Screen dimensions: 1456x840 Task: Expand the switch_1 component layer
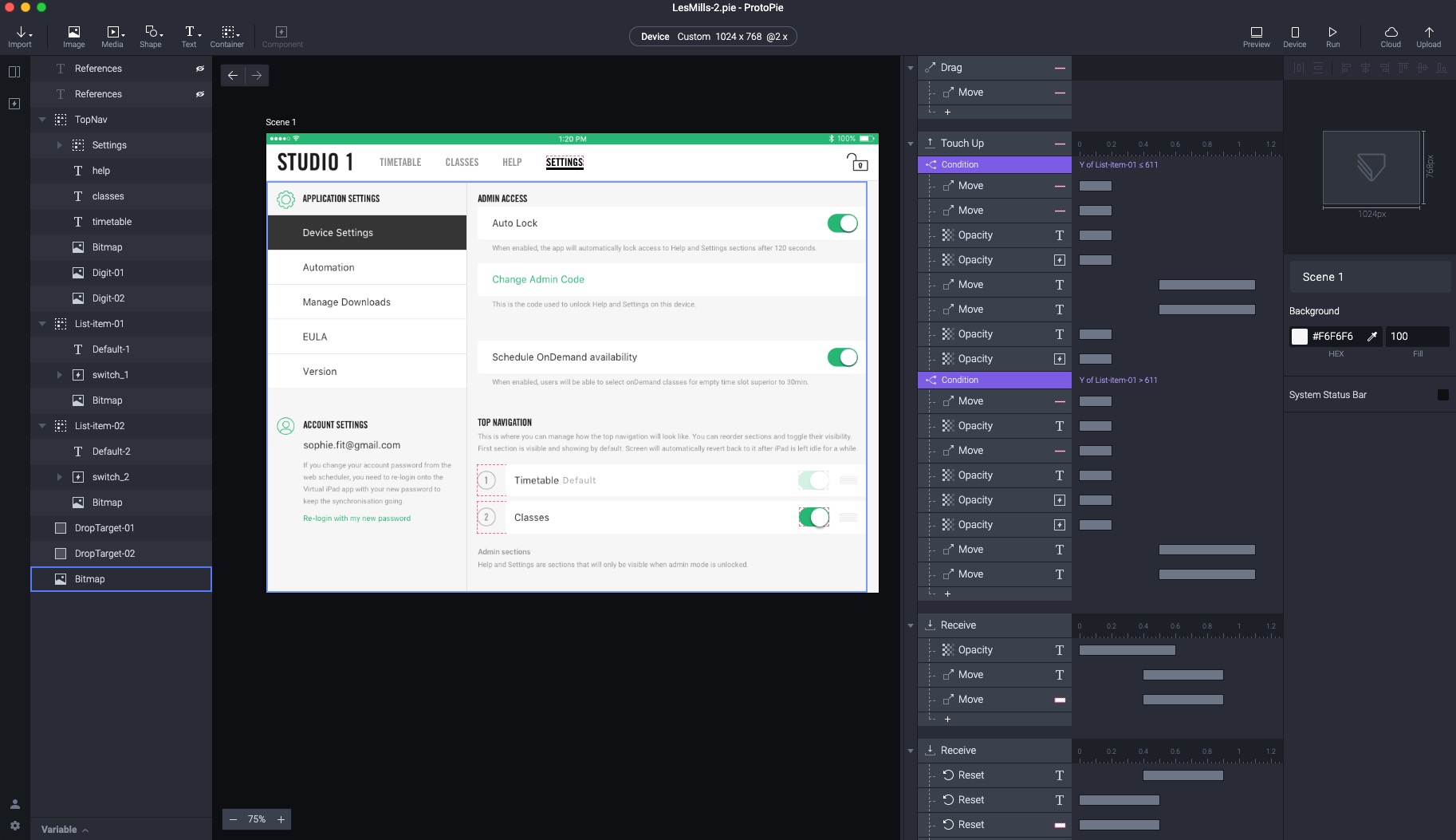[59, 375]
